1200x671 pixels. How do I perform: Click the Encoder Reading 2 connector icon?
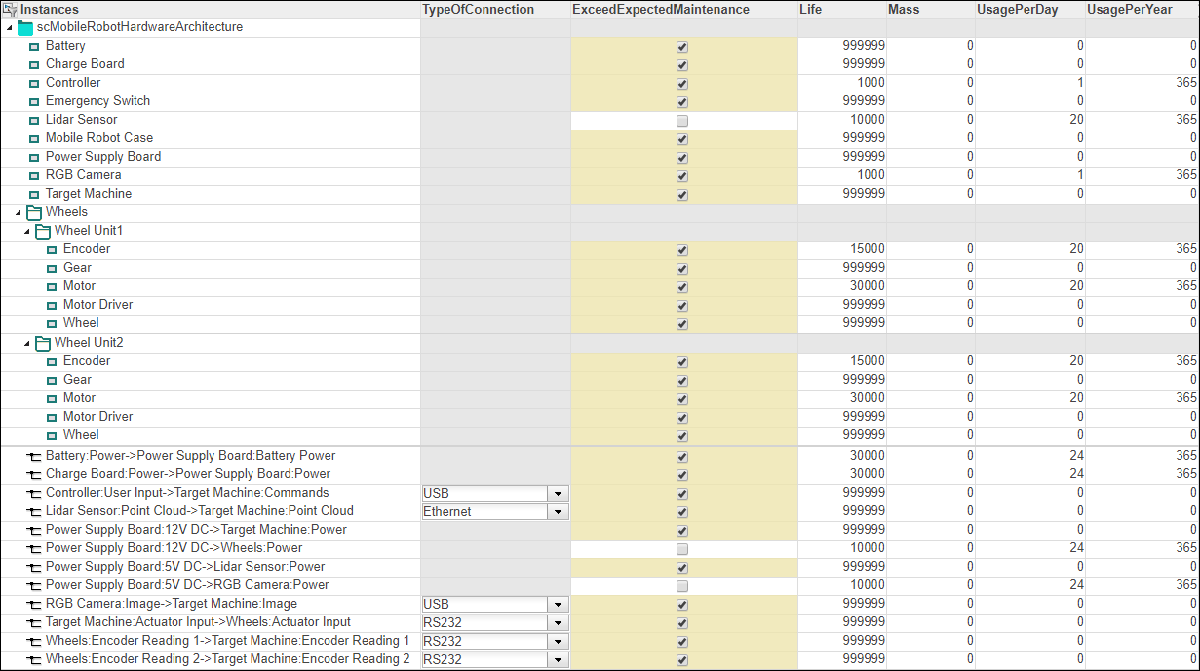click(x=34, y=660)
